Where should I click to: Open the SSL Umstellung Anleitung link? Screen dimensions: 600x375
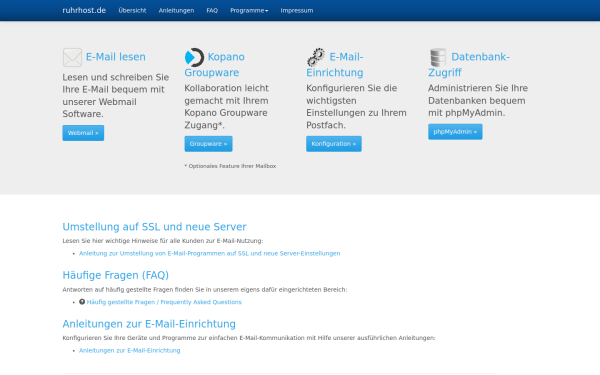coord(210,253)
